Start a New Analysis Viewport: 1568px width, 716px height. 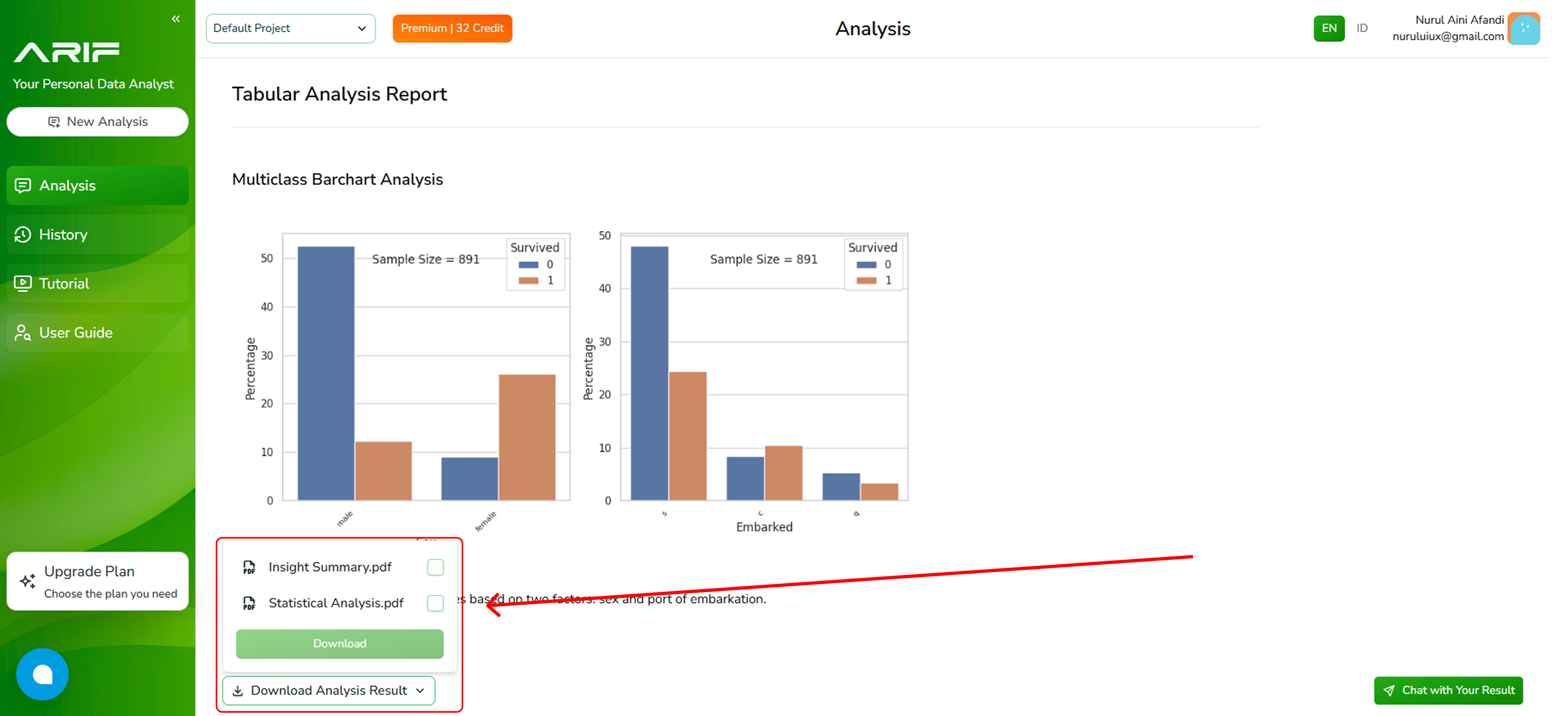tap(97, 122)
